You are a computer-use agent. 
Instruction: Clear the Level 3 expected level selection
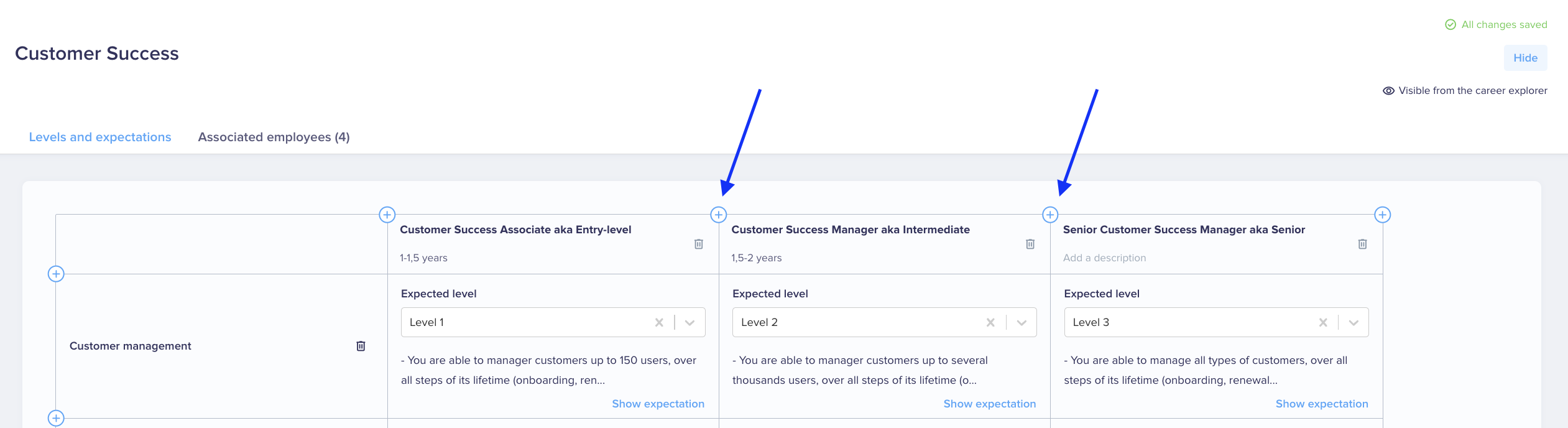1323,322
